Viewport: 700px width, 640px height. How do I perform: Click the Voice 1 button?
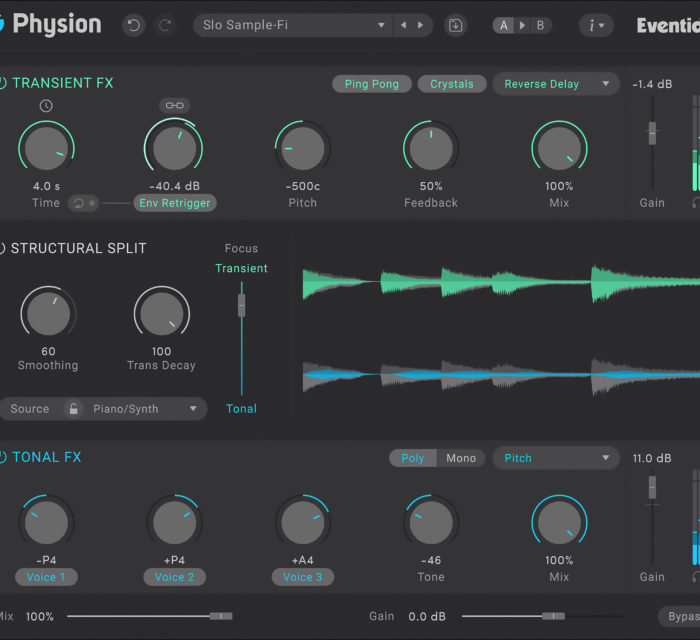tap(46, 577)
